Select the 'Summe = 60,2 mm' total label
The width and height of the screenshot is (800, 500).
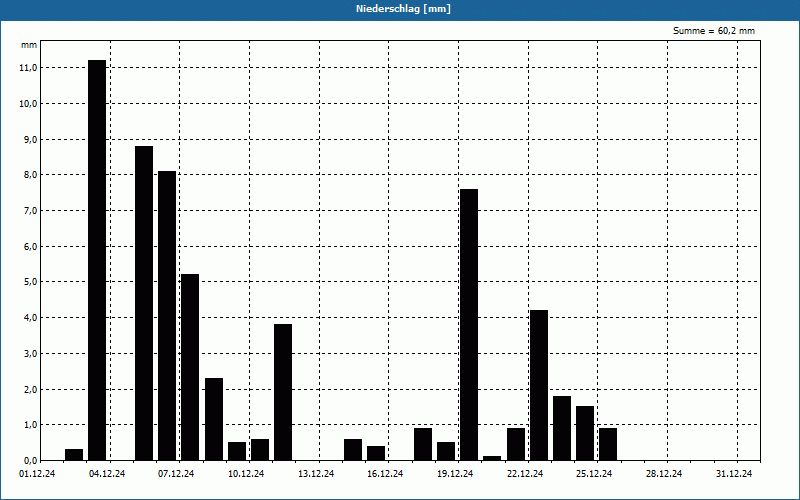[714, 31]
